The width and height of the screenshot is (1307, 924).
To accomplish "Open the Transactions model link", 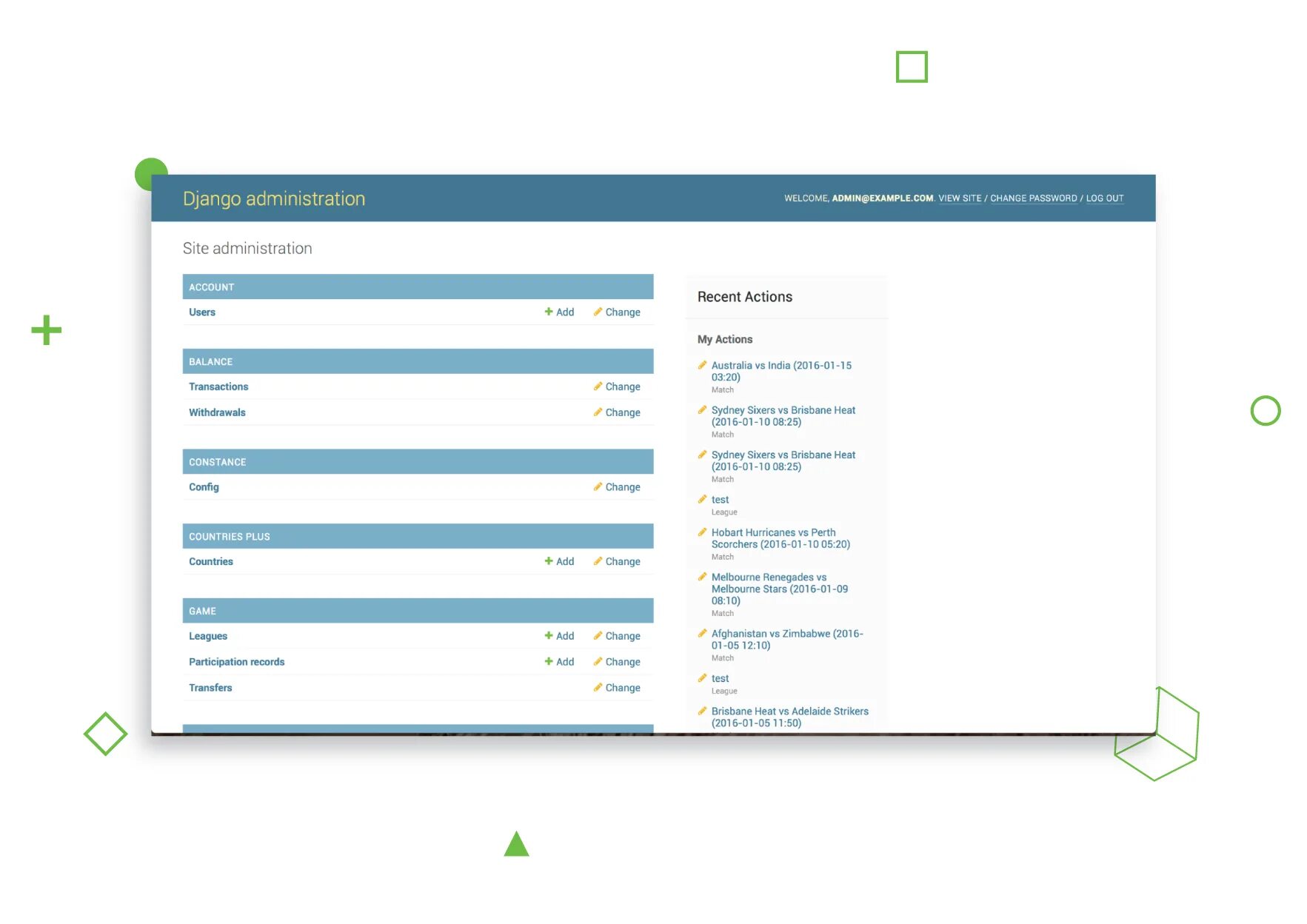I will click(x=218, y=386).
